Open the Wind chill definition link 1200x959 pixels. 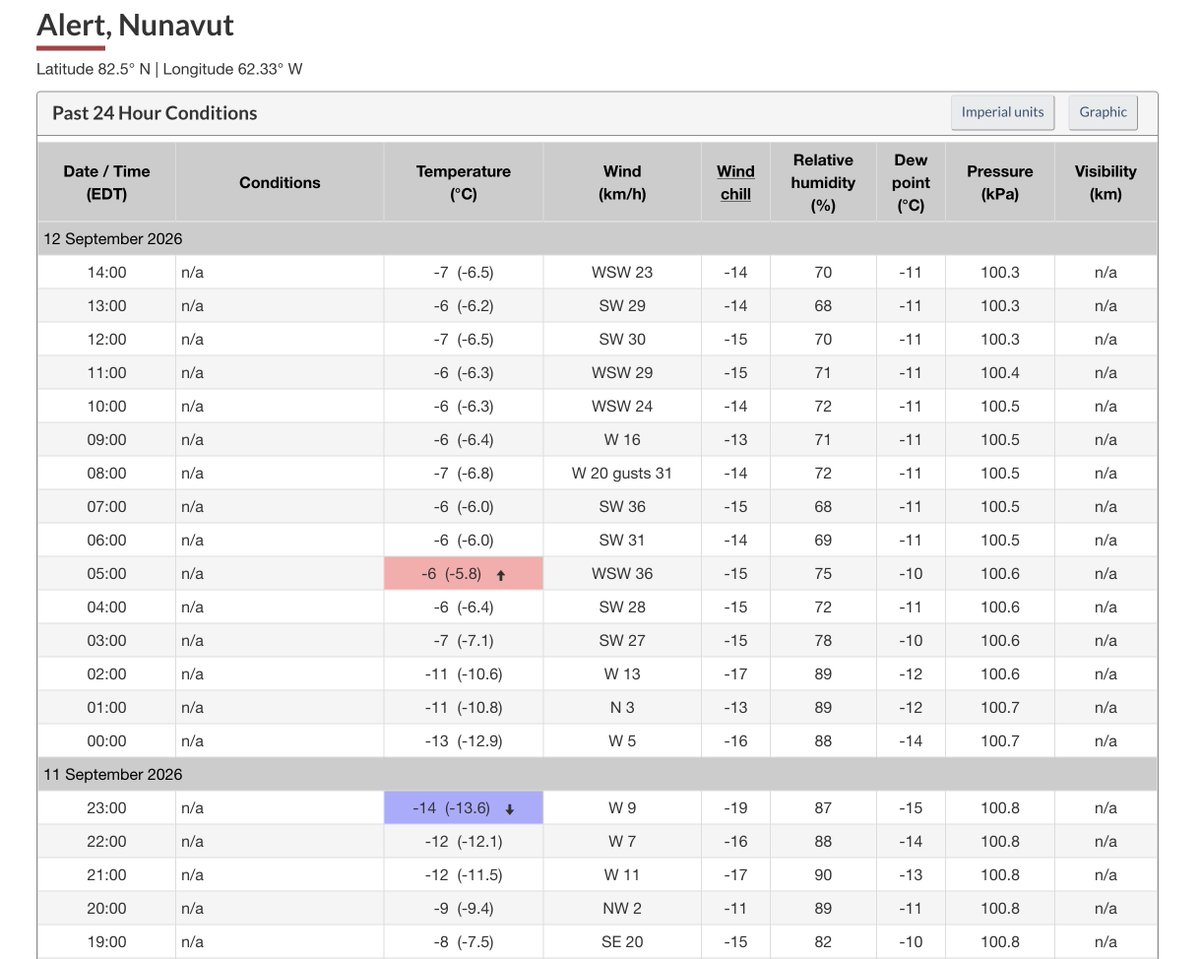tap(736, 183)
